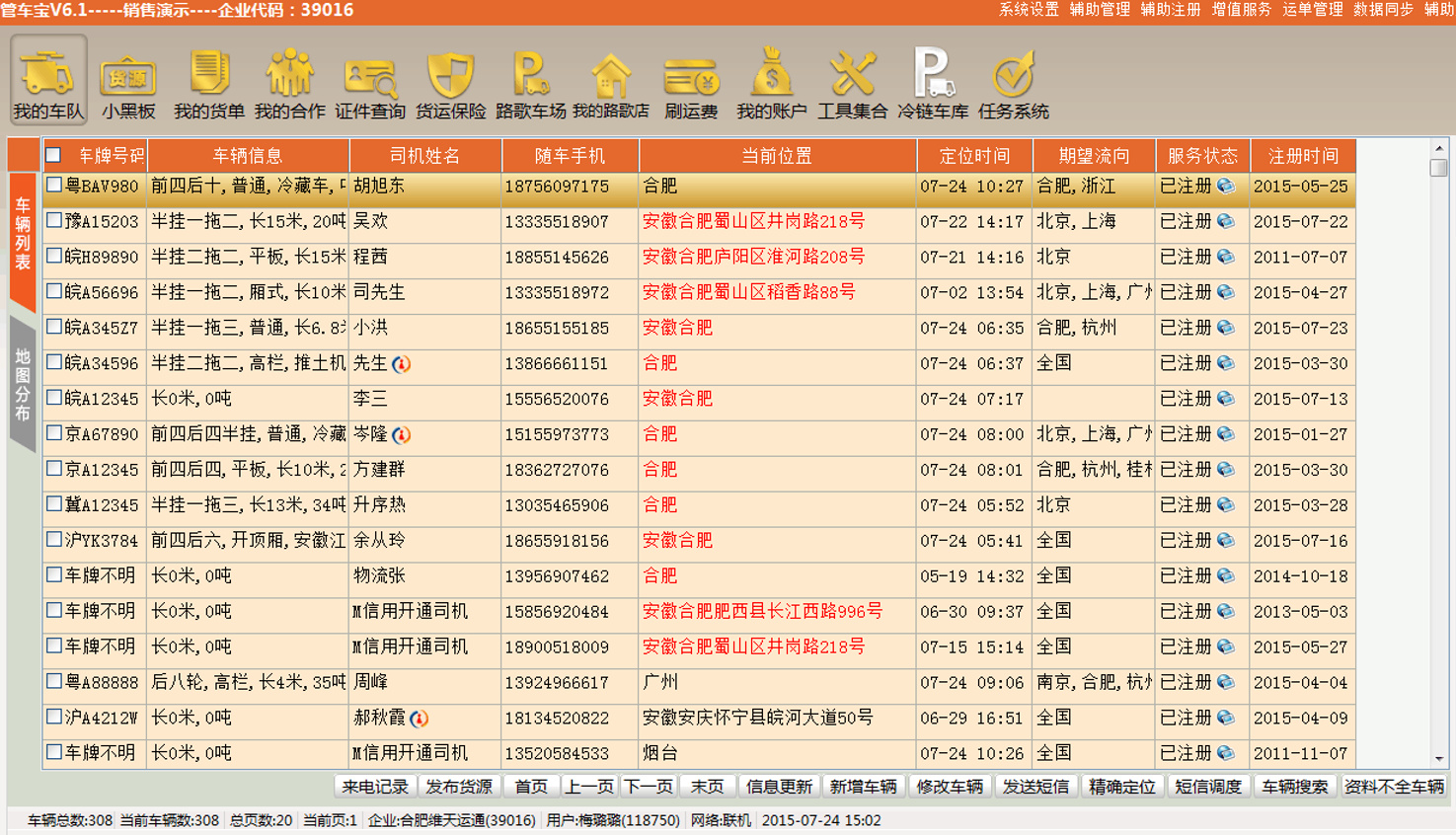Click 发布货源 button

pos(459,787)
